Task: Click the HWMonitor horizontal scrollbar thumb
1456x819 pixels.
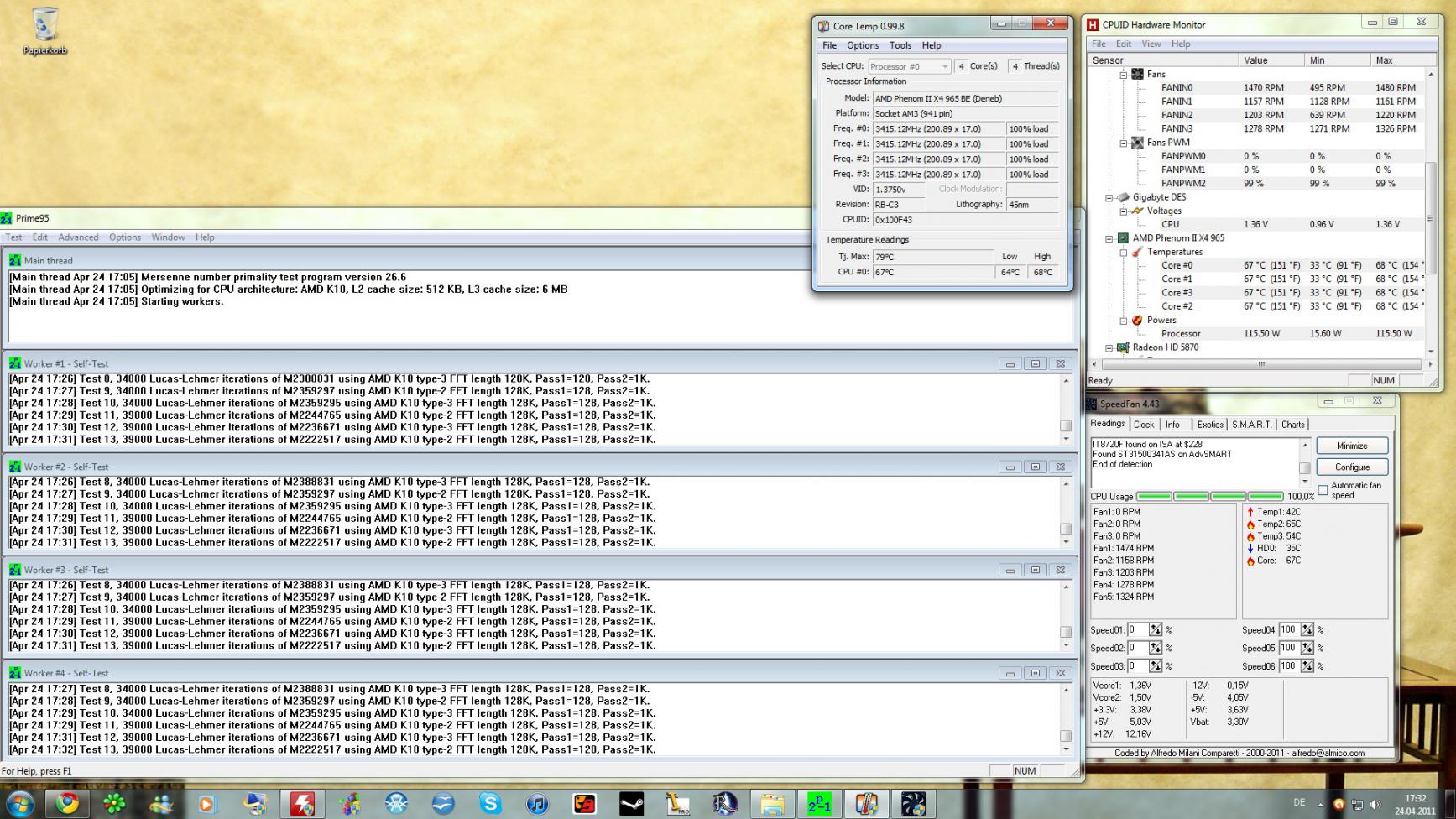Action: pos(1260,364)
